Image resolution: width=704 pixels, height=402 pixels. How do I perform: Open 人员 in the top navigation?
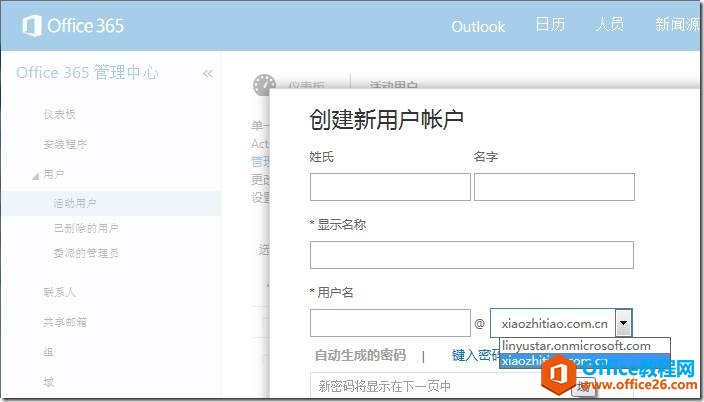point(609,24)
